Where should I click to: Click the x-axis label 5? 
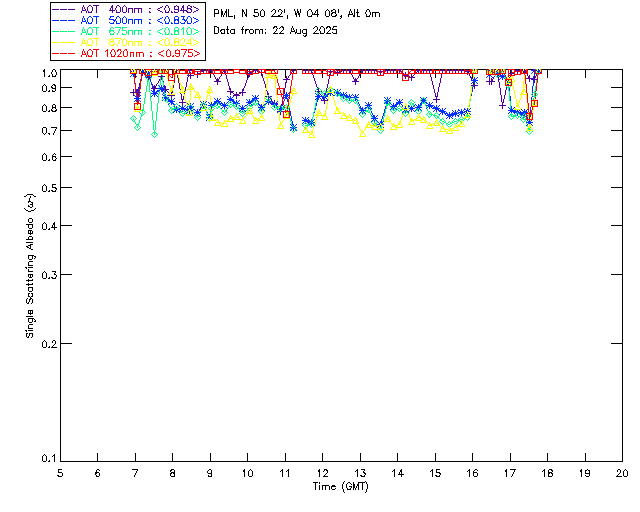coord(60,473)
